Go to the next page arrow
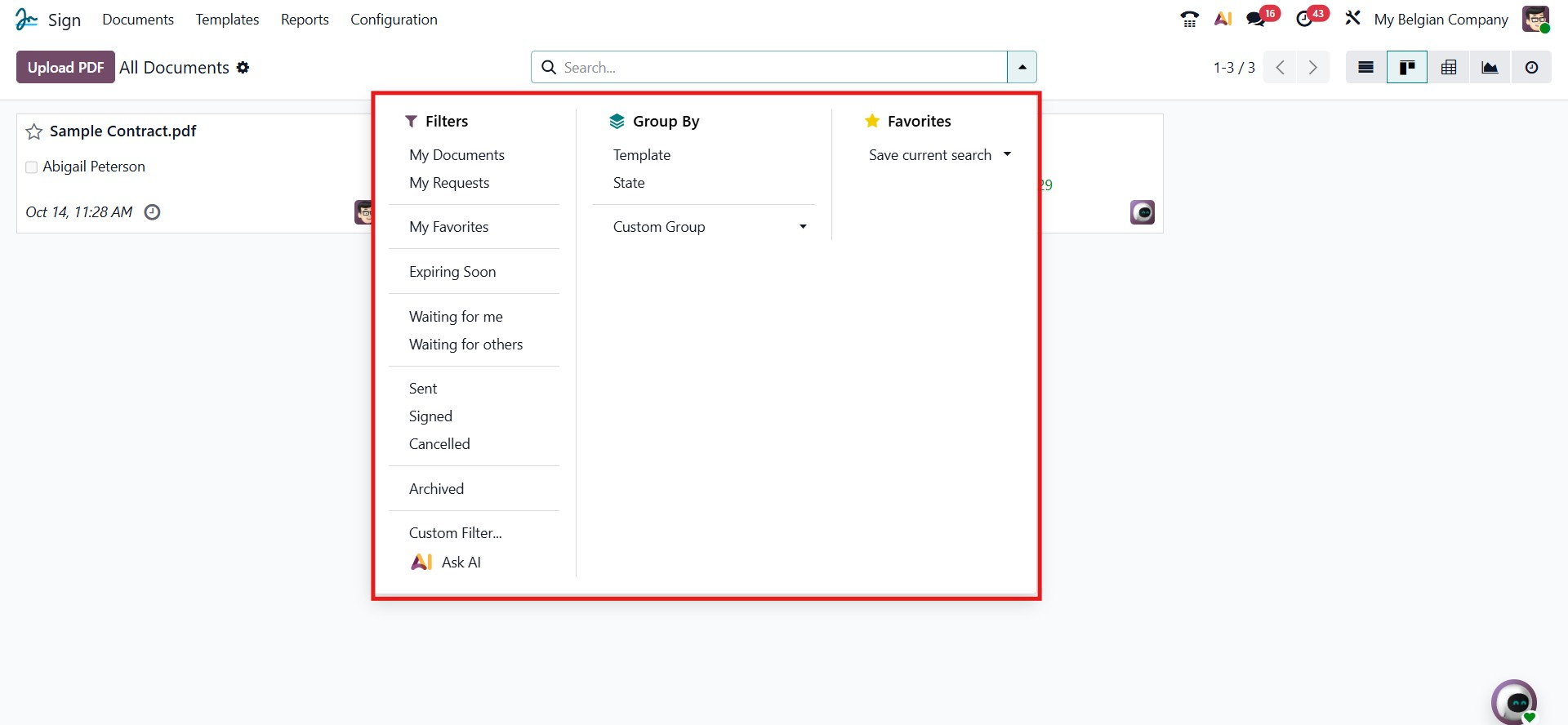The image size is (1568, 725). coord(1312,68)
